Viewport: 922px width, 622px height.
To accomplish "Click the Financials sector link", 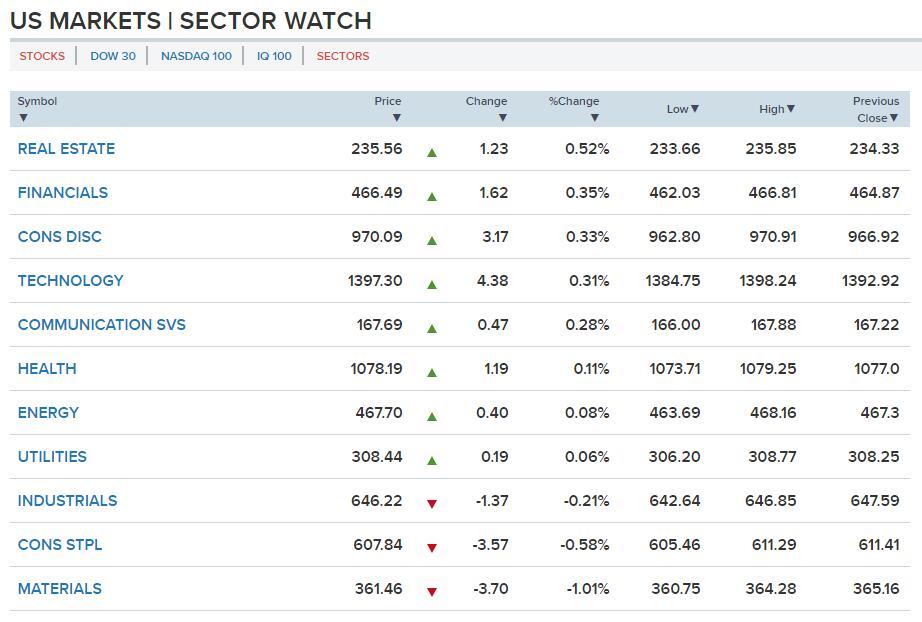I will [x=62, y=193].
